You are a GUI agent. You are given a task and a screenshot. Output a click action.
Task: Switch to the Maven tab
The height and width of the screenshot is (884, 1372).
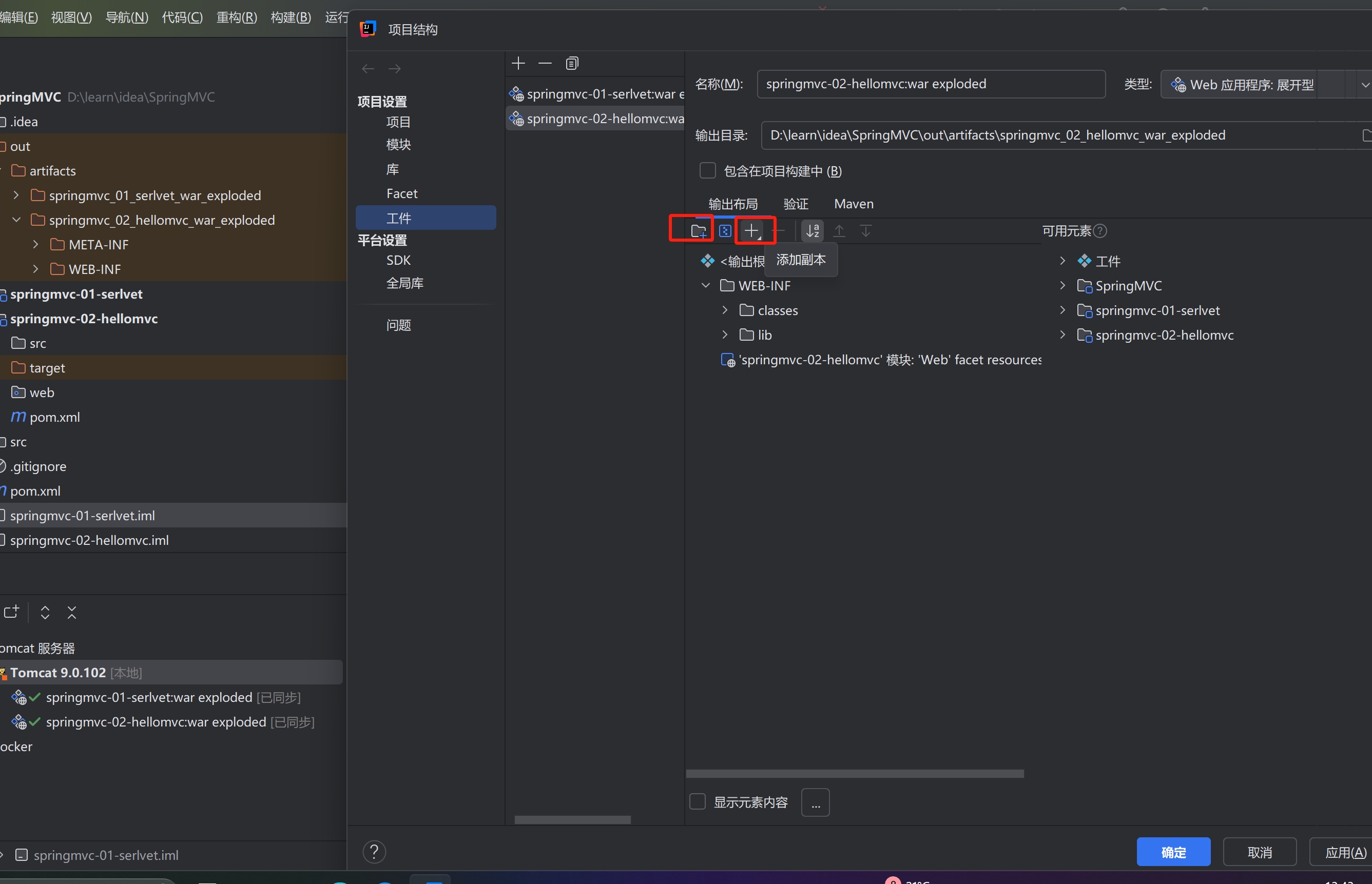pos(854,204)
